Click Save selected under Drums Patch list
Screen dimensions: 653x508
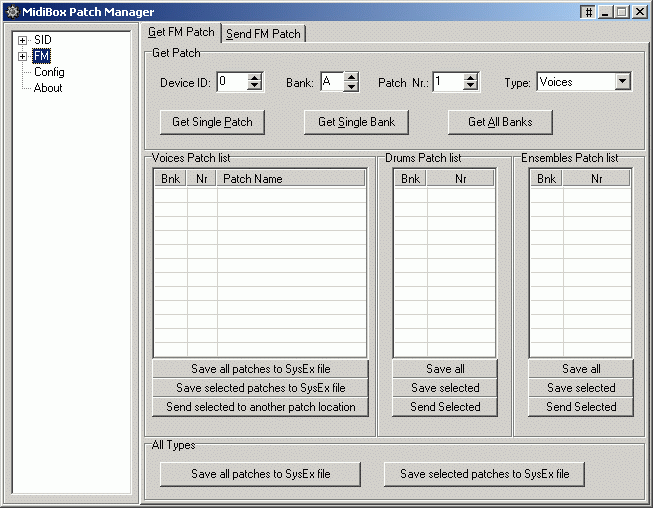click(x=445, y=388)
